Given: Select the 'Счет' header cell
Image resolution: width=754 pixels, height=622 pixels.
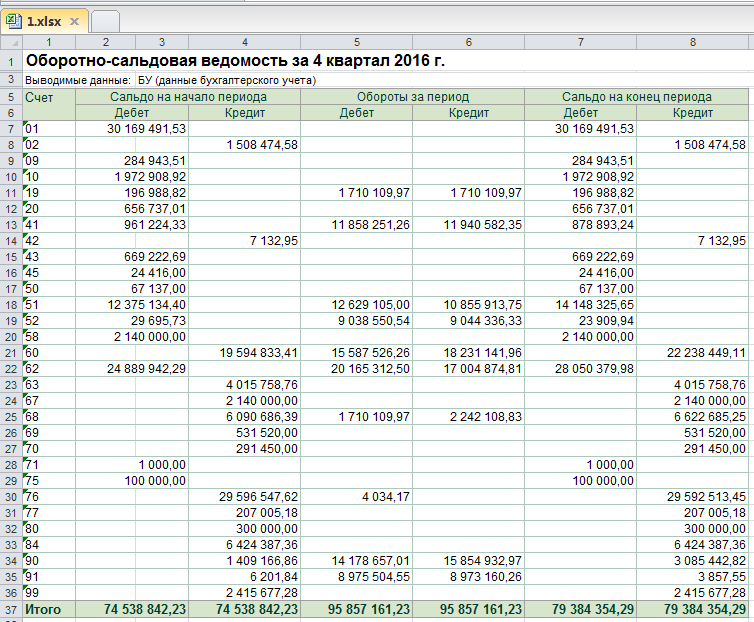Looking at the screenshot, I should coord(40,97).
